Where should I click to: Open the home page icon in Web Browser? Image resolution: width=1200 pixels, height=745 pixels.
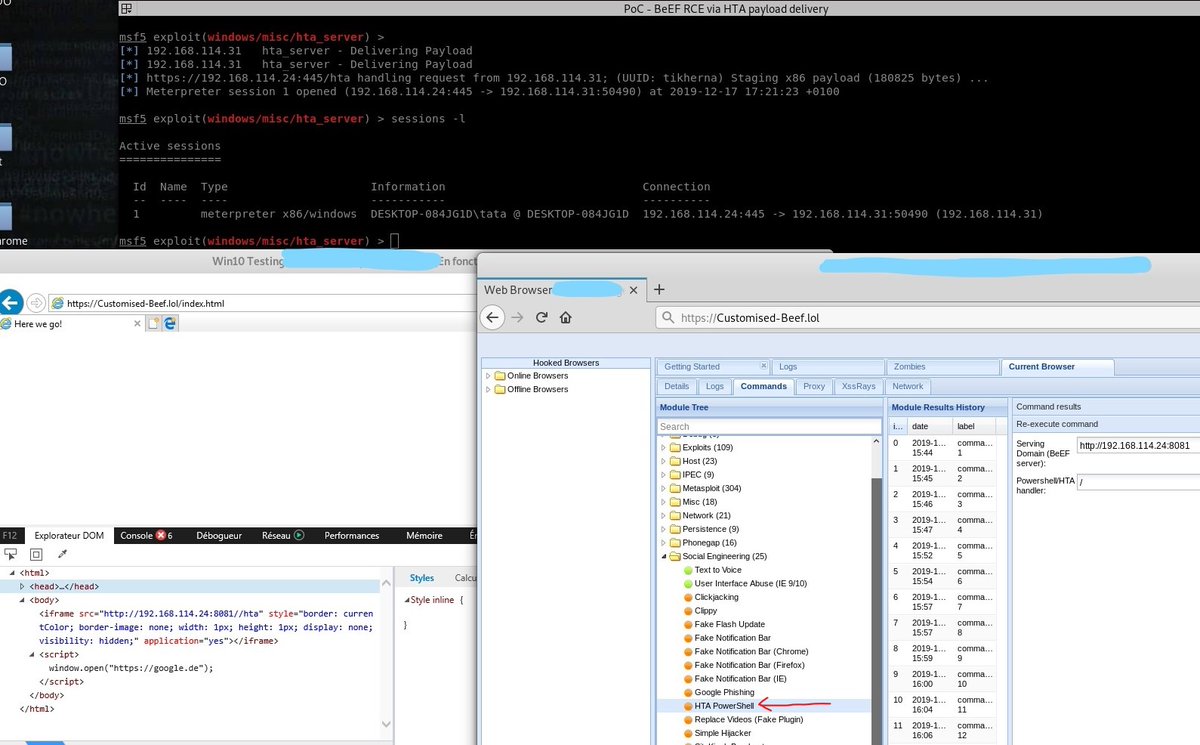point(566,318)
